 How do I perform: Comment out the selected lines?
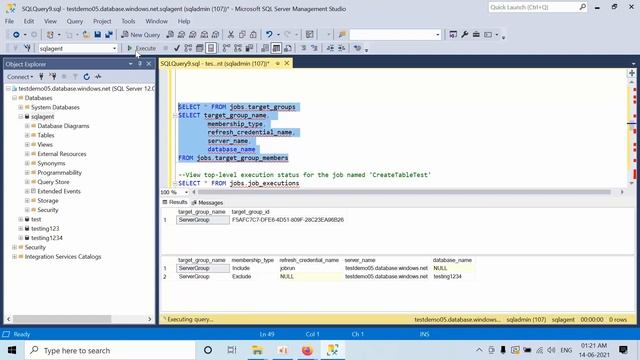[x=304, y=48]
